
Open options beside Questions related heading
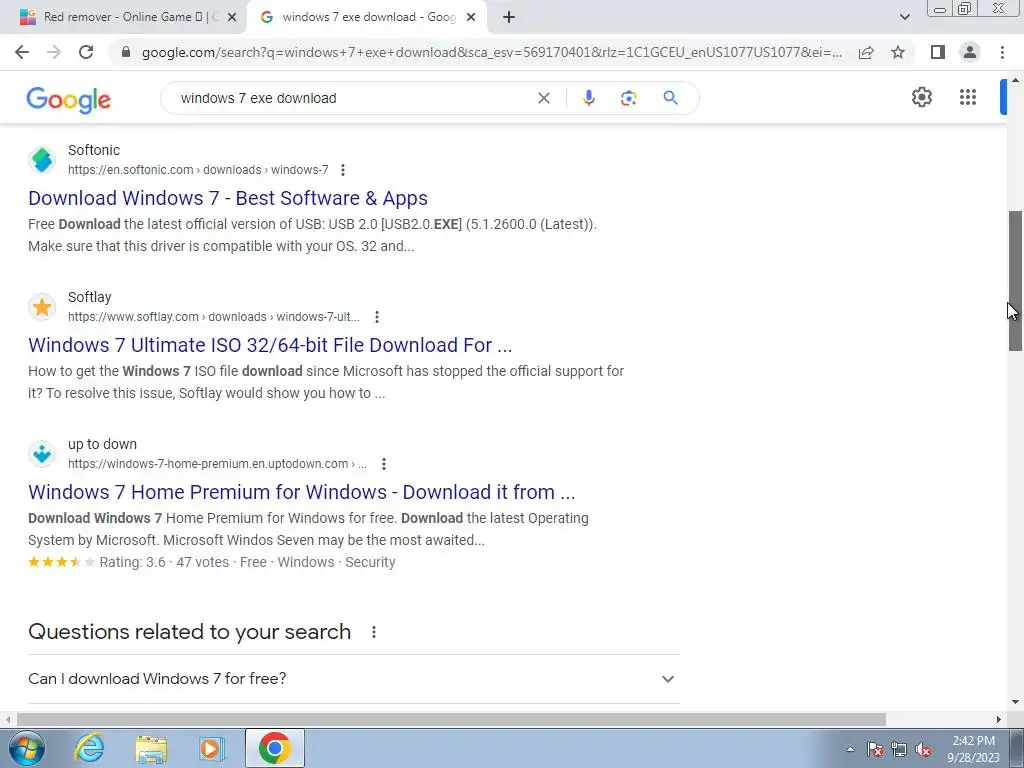tap(374, 632)
